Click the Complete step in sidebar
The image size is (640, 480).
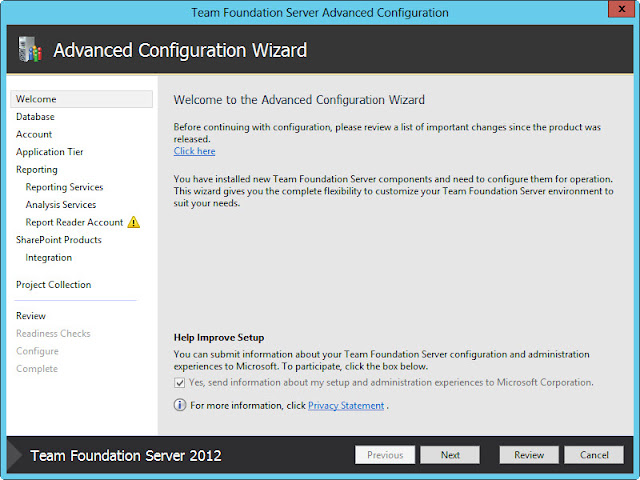[37, 369]
